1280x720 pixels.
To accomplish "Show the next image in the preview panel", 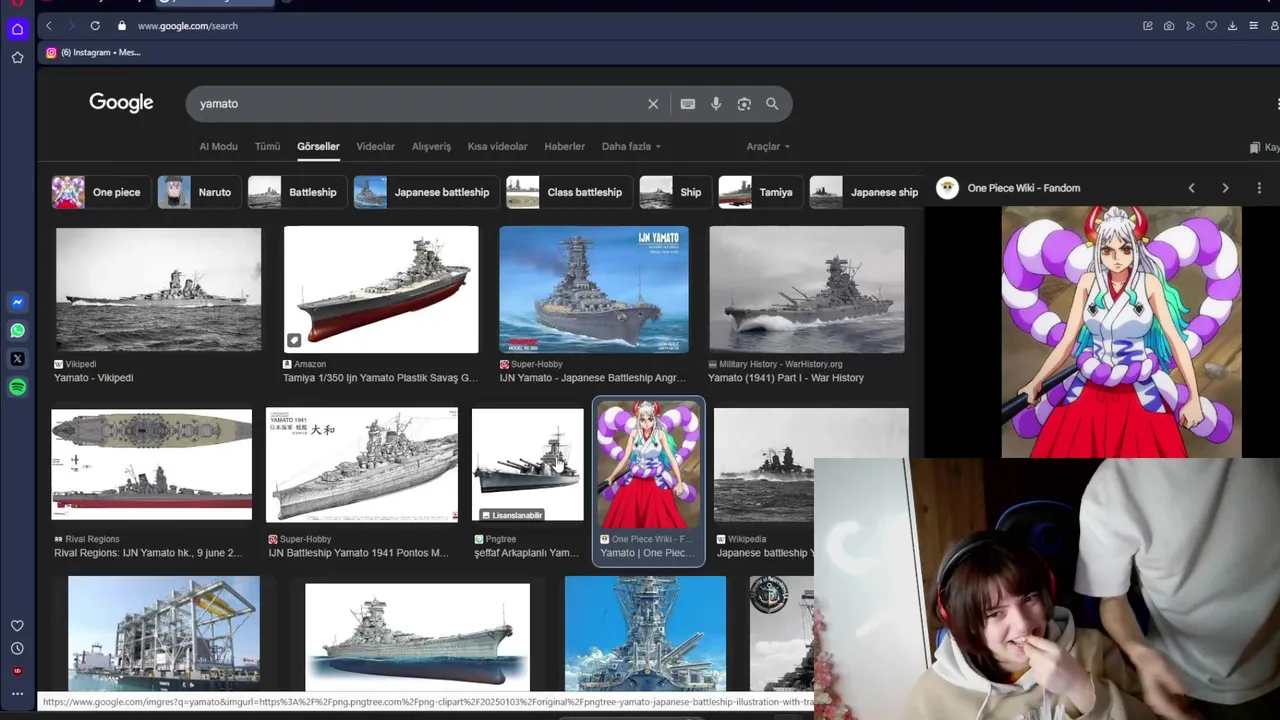I will click(1225, 188).
